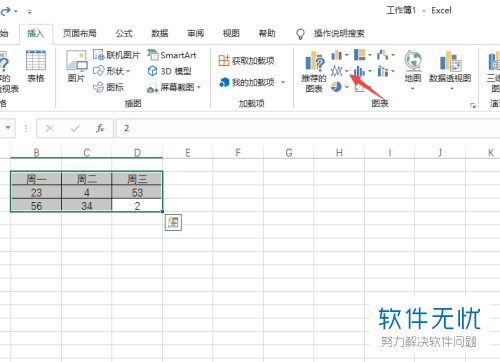Click the formula bar input showing 2
This screenshot has height=362, width=500.
308,128
